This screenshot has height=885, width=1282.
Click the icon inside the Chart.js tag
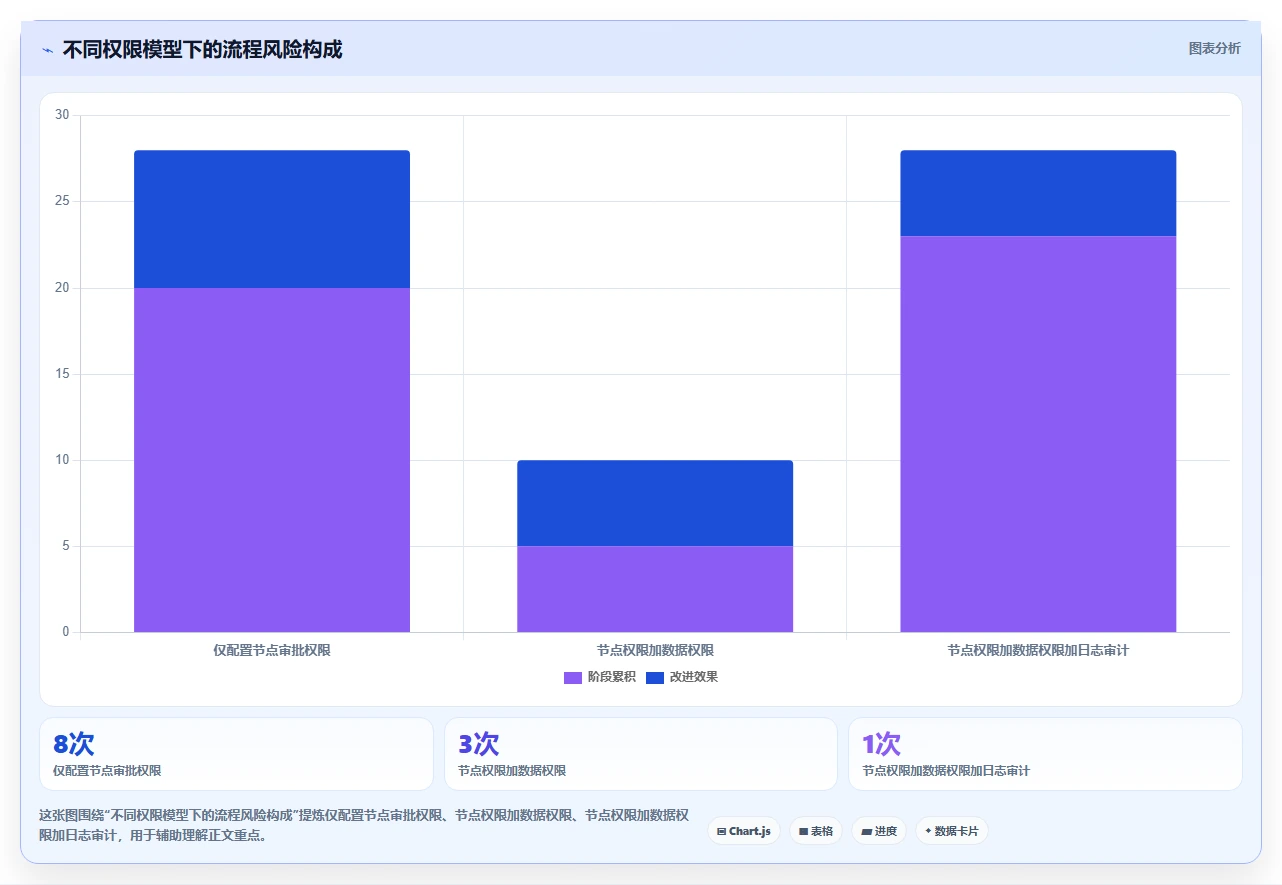coord(721,831)
